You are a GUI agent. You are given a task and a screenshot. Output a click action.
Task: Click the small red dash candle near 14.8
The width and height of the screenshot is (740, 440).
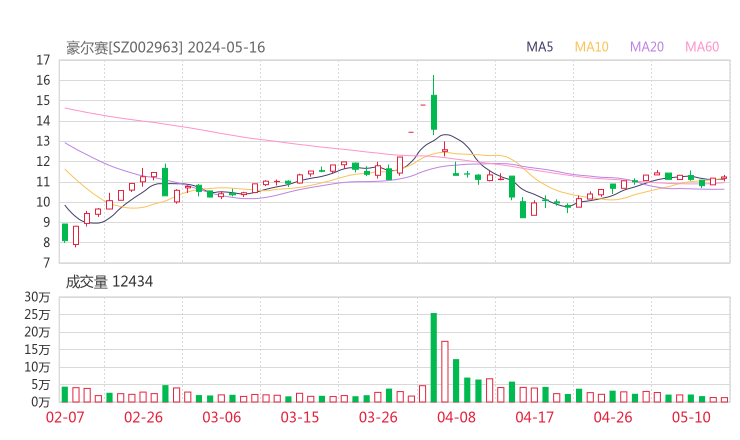[423, 105]
